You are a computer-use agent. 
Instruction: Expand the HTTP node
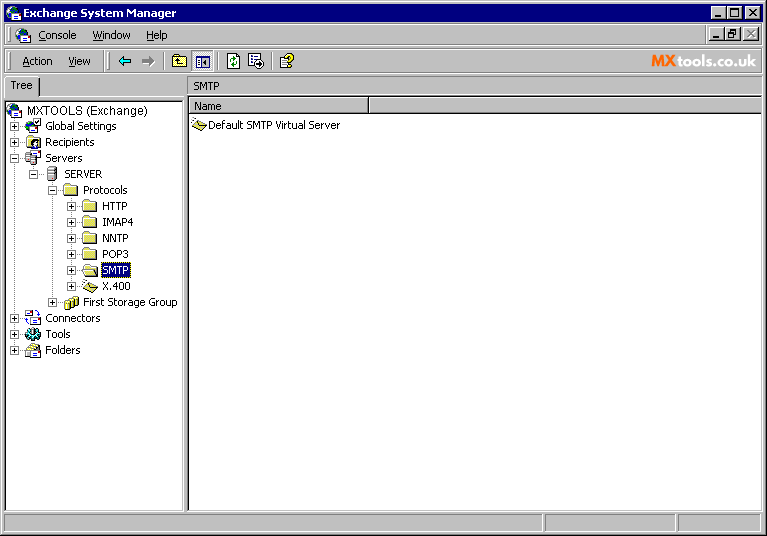[x=71, y=206]
